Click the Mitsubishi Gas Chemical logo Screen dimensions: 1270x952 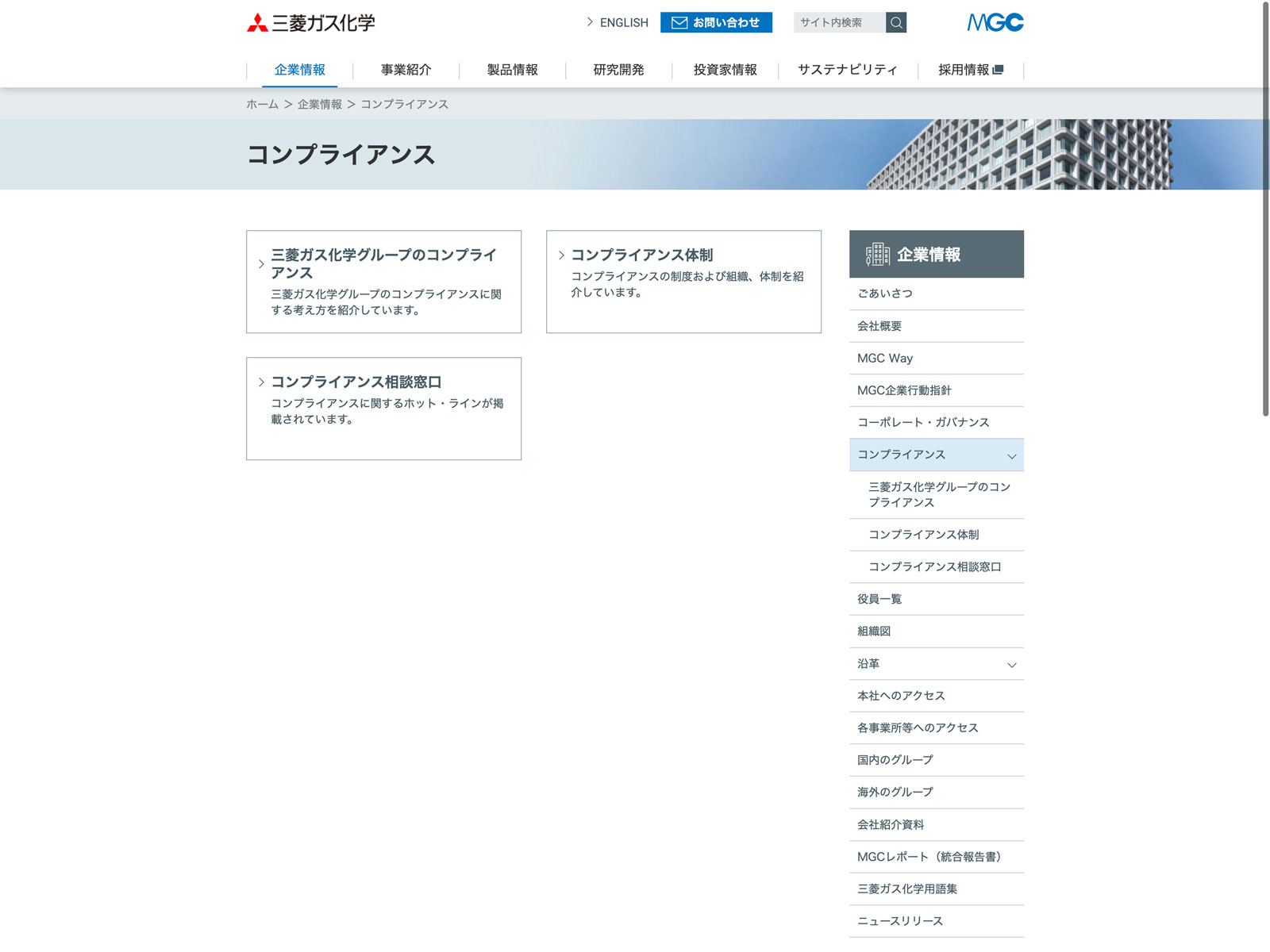pos(310,23)
